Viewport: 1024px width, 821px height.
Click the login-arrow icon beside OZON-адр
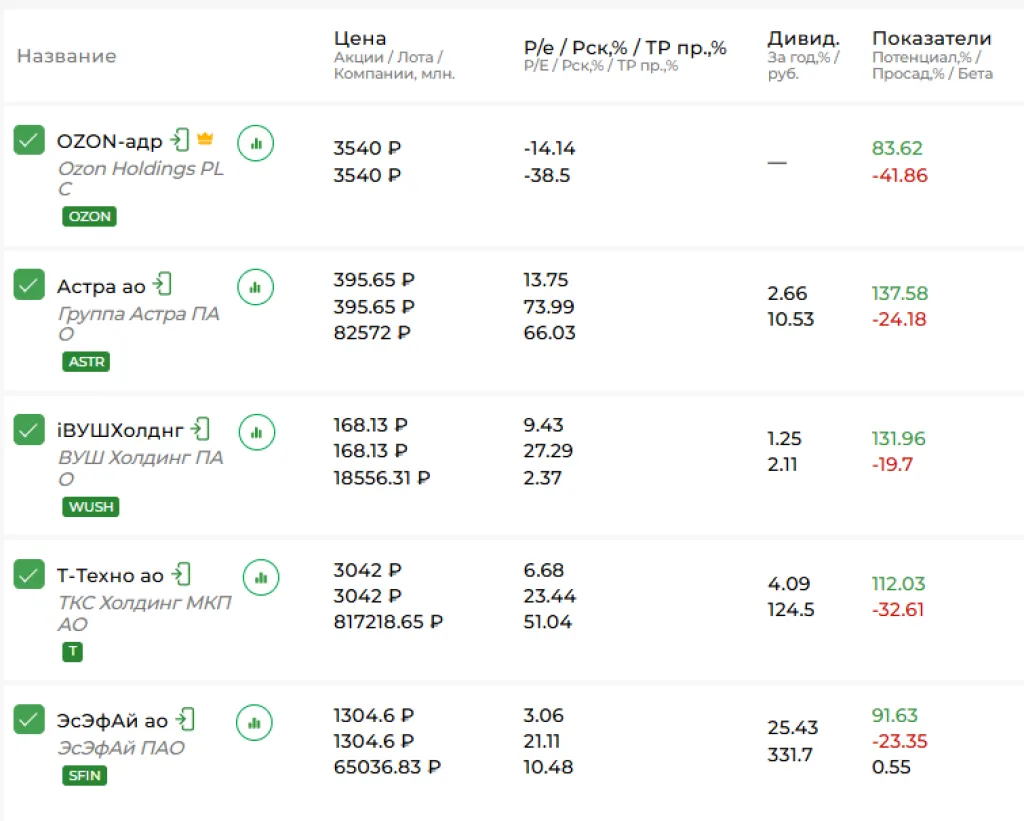tap(180, 139)
